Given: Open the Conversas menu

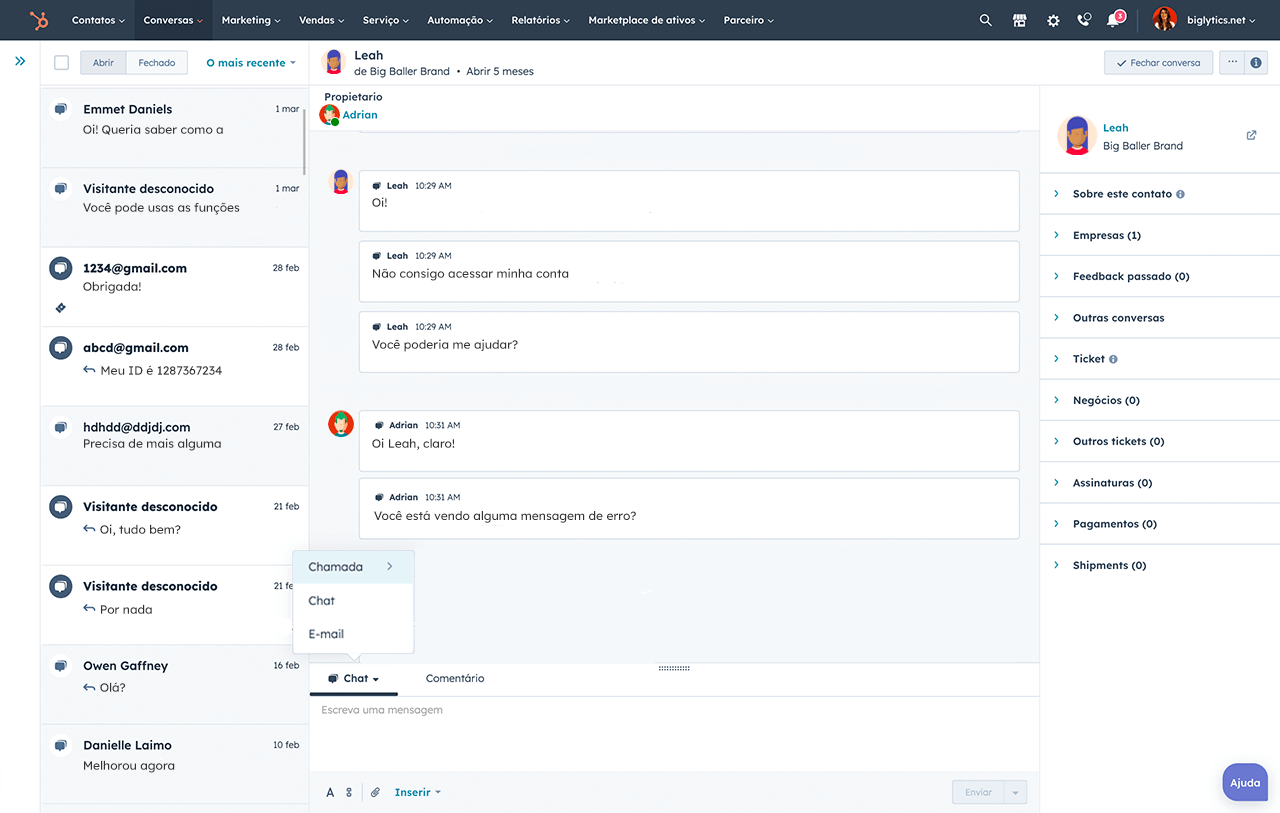Looking at the screenshot, I should (x=172, y=20).
